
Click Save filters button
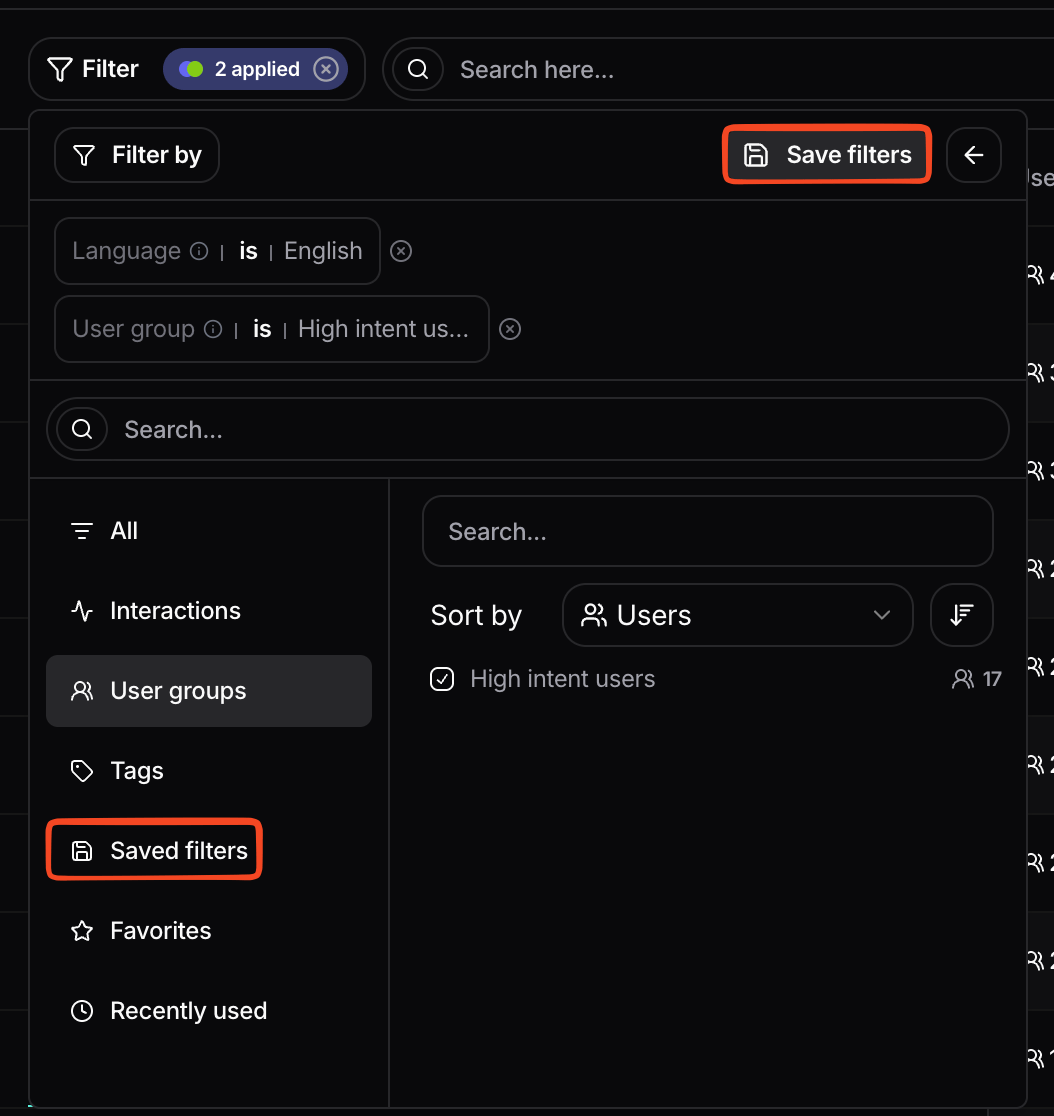point(827,154)
